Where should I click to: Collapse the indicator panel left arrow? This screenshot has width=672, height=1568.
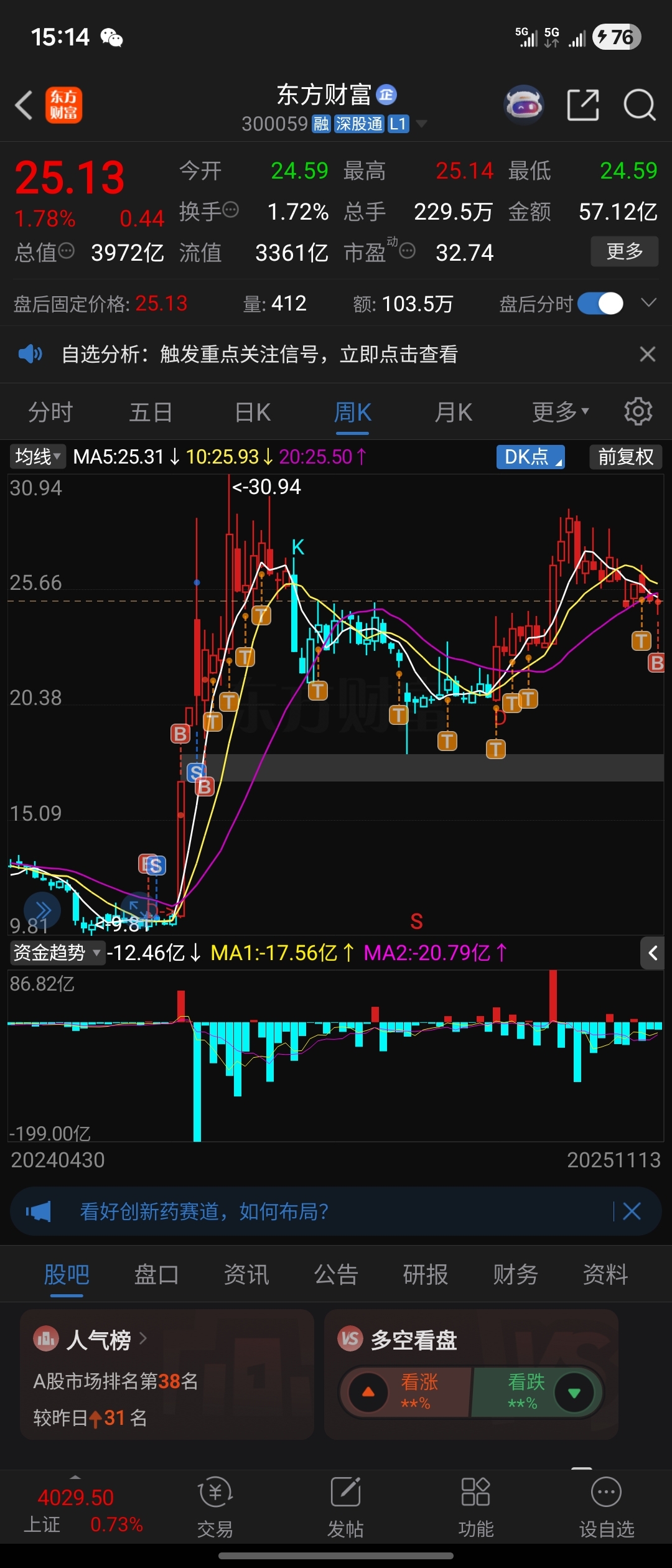click(653, 953)
